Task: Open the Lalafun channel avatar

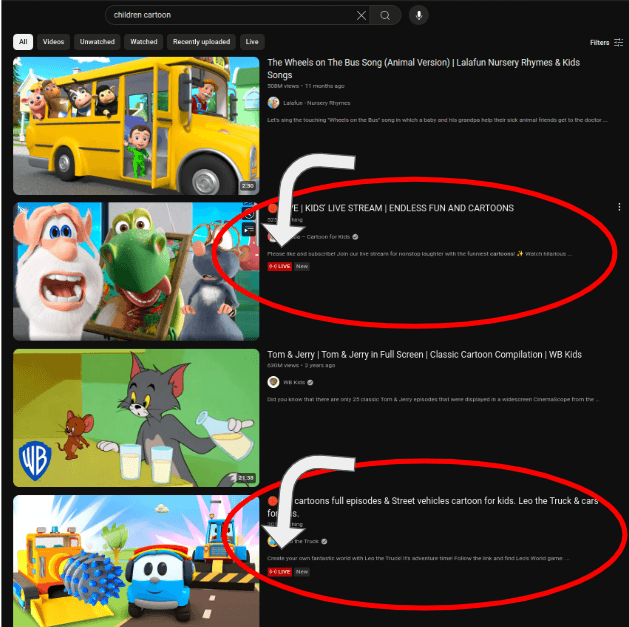Action: tap(274, 103)
